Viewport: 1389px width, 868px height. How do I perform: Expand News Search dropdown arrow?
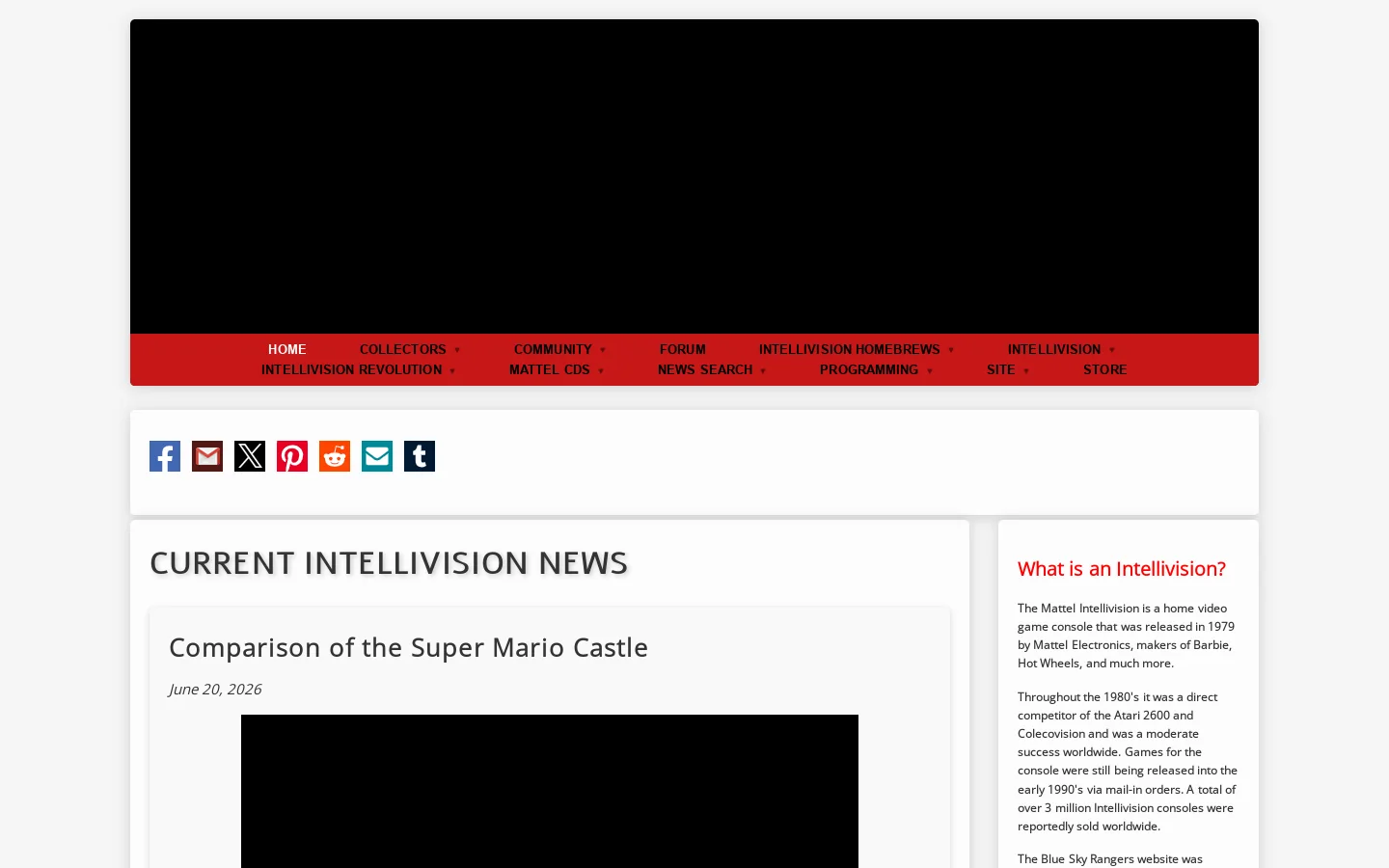[x=763, y=371]
